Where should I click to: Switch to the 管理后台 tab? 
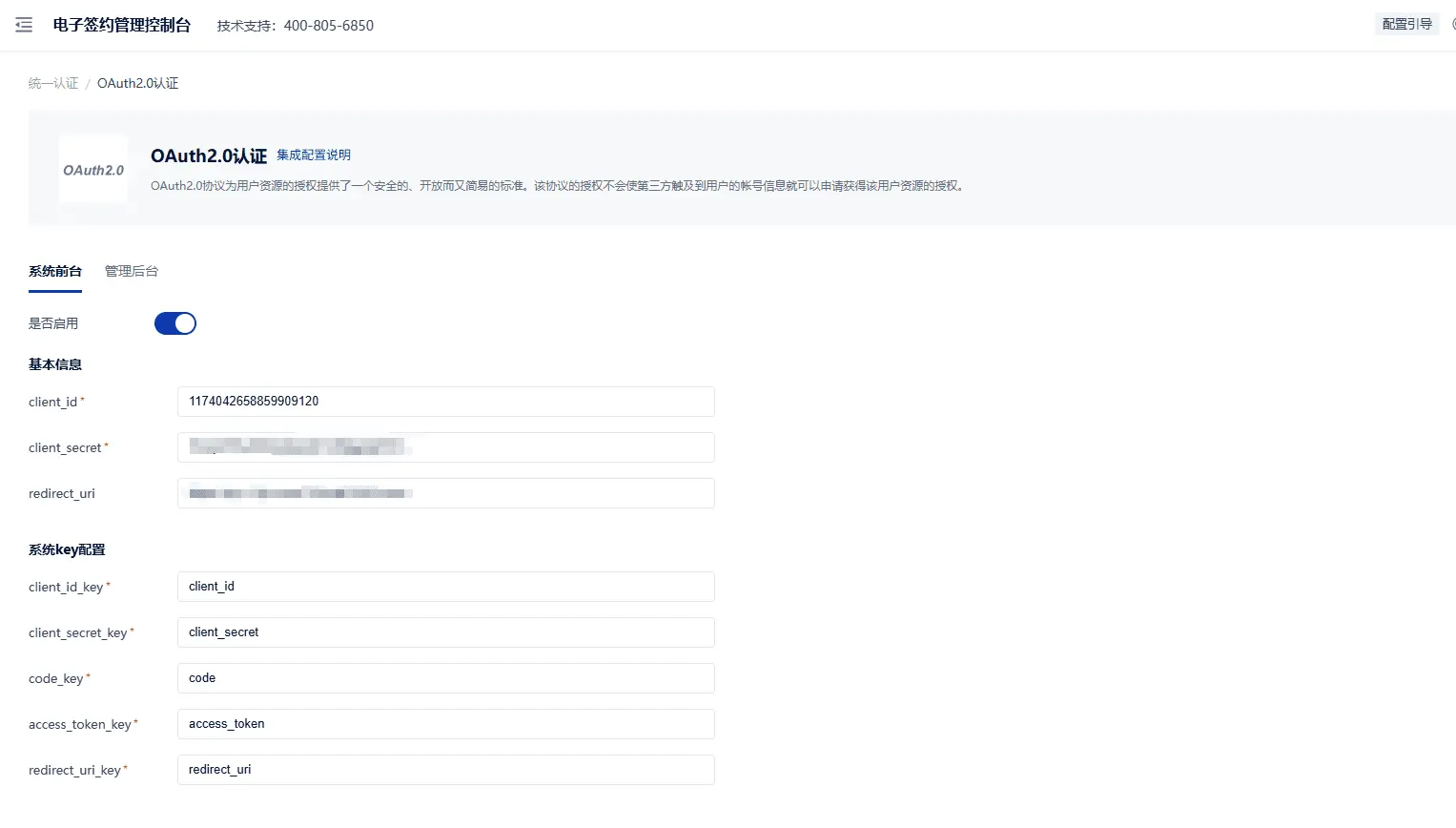point(132,271)
